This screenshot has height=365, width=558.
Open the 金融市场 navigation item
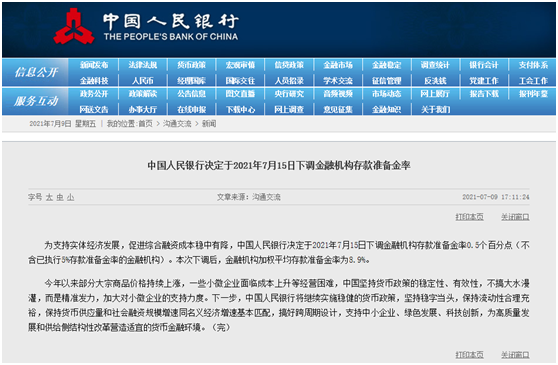coord(338,65)
